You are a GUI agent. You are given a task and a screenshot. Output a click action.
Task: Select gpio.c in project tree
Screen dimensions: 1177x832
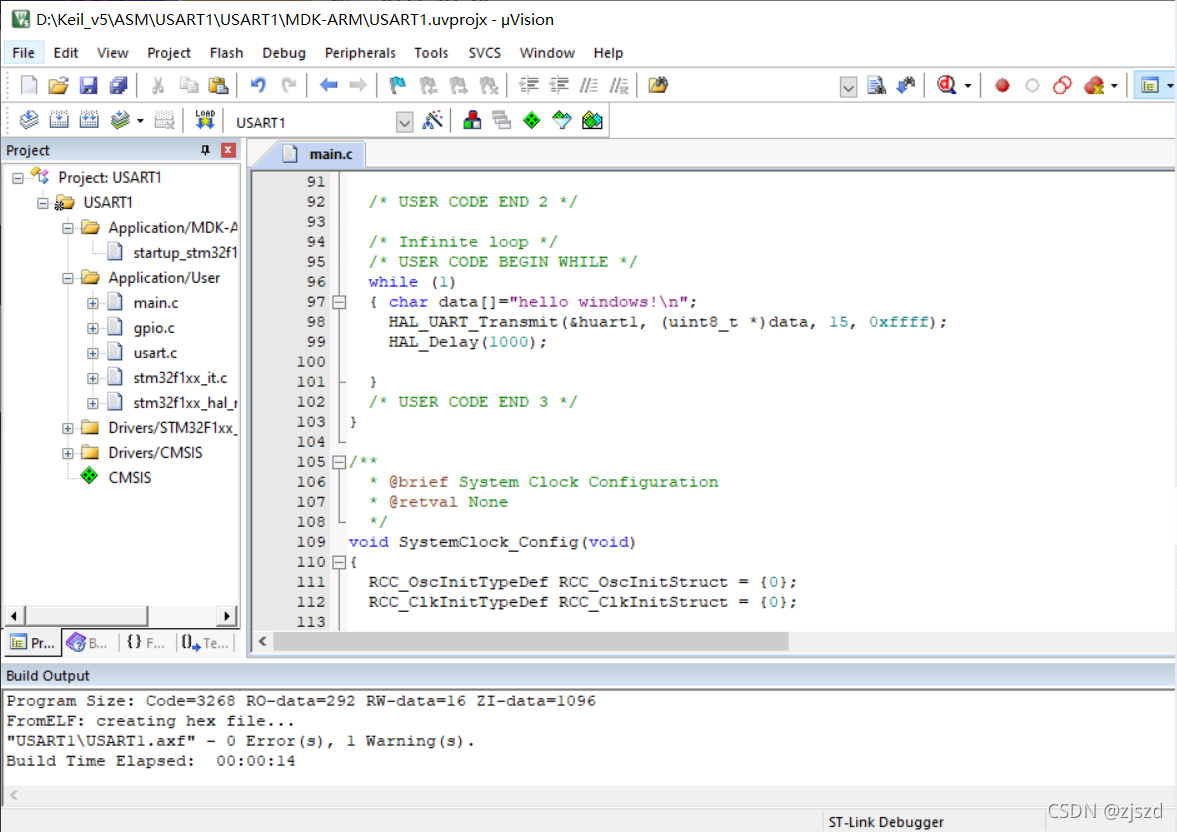(154, 328)
